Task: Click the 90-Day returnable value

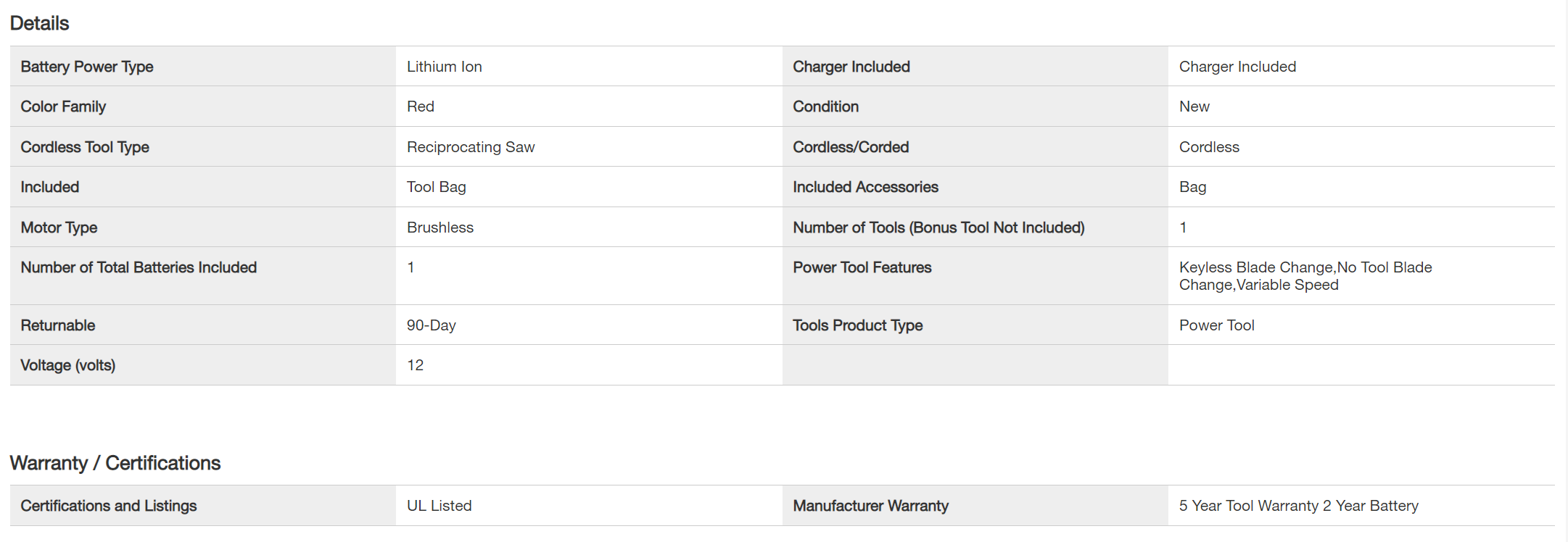Action: pyautogui.click(x=431, y=325)
